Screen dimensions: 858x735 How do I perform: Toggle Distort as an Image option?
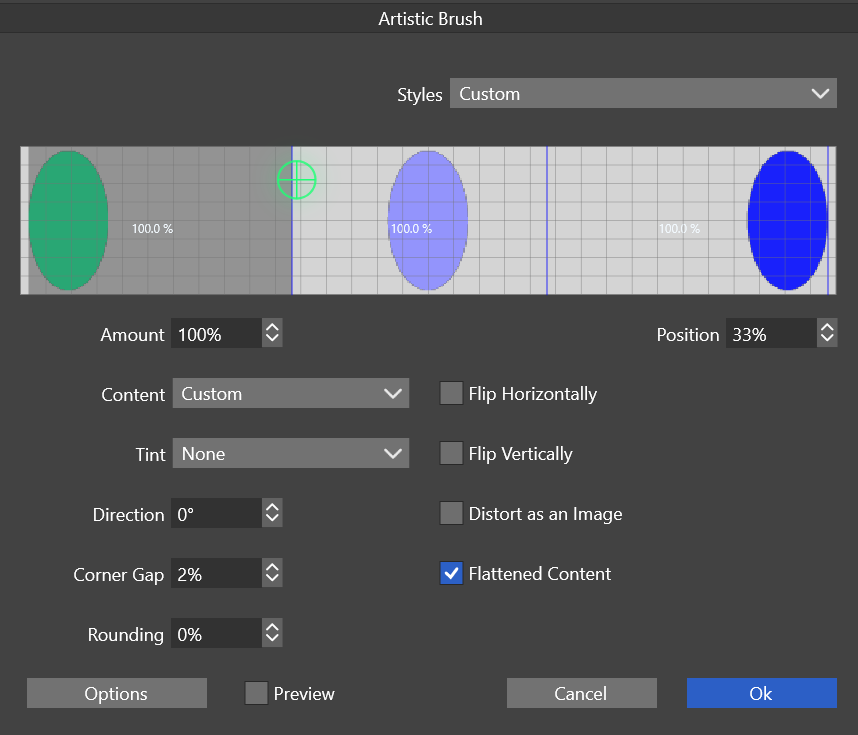tap(451, 513)
